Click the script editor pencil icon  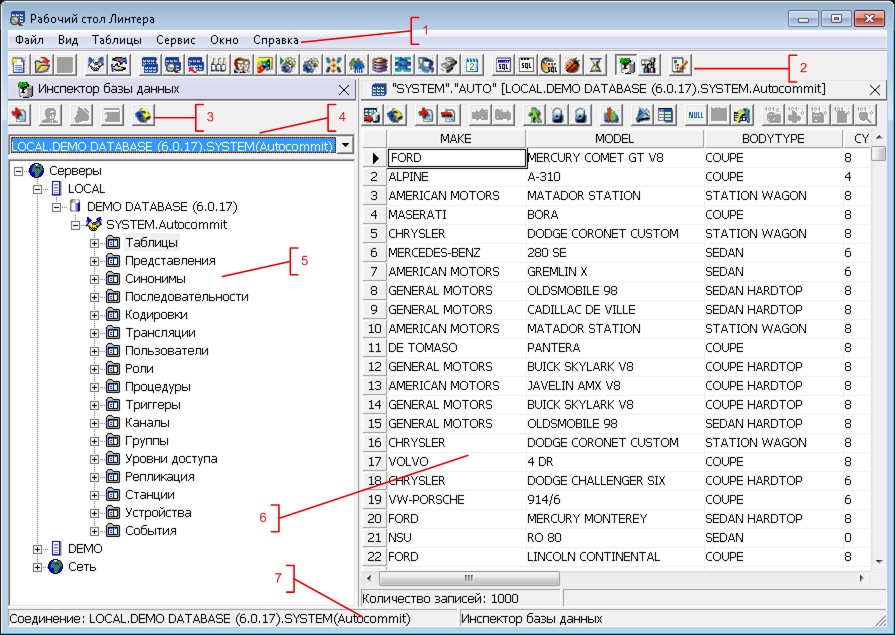click(x=680, y=65)
